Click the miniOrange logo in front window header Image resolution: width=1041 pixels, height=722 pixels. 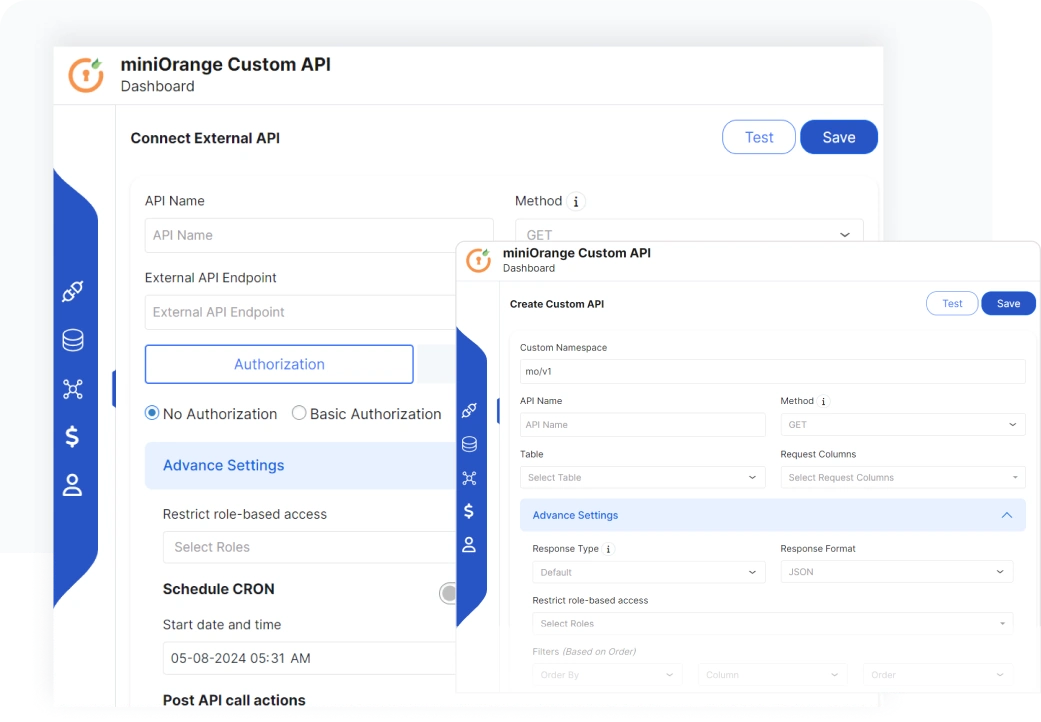point(478,259)
